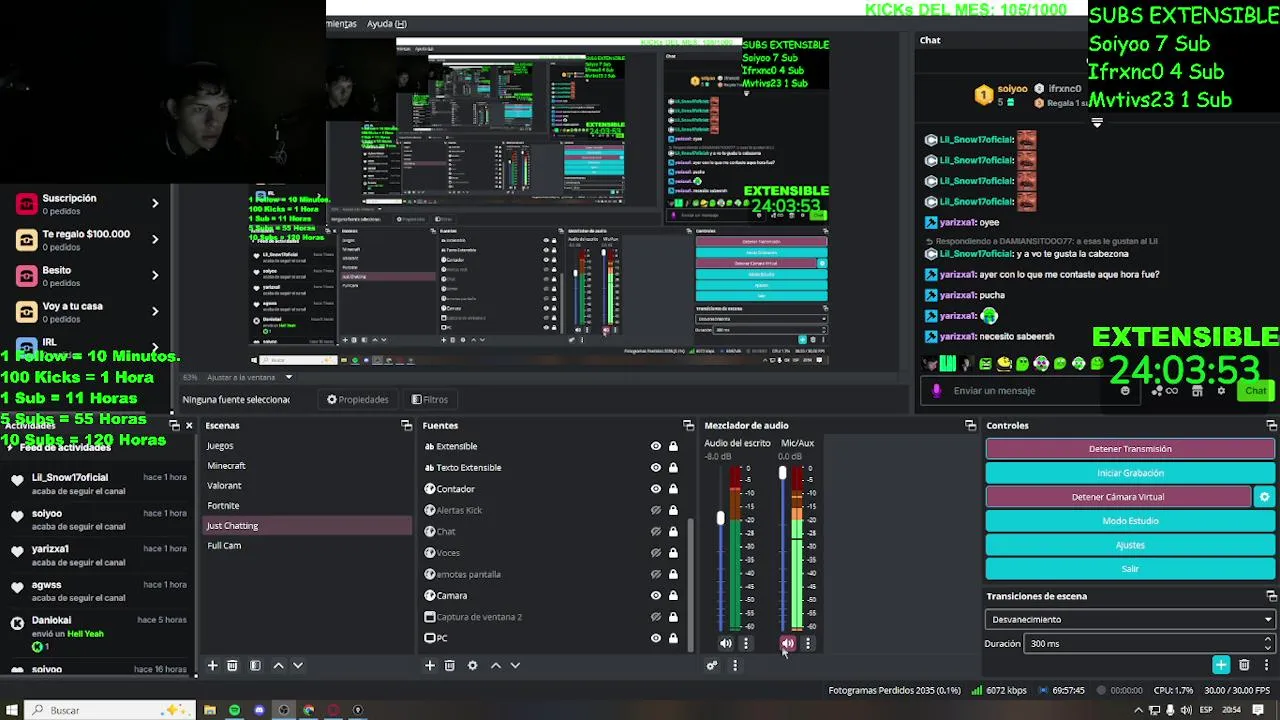
Task: Open the Ayuda menu
Action: coord(386,24)
